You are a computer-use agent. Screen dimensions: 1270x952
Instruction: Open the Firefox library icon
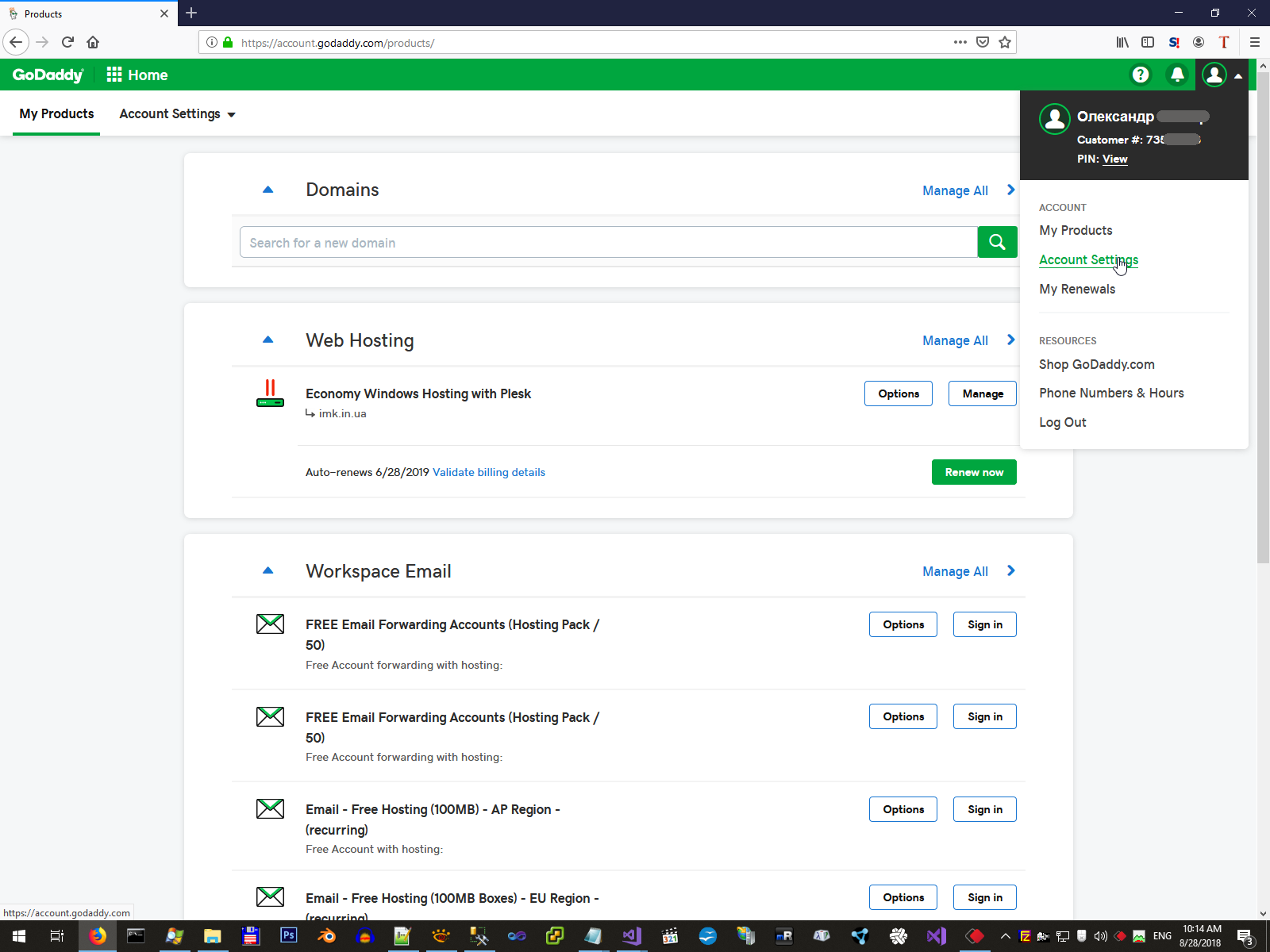(1122, 42)
